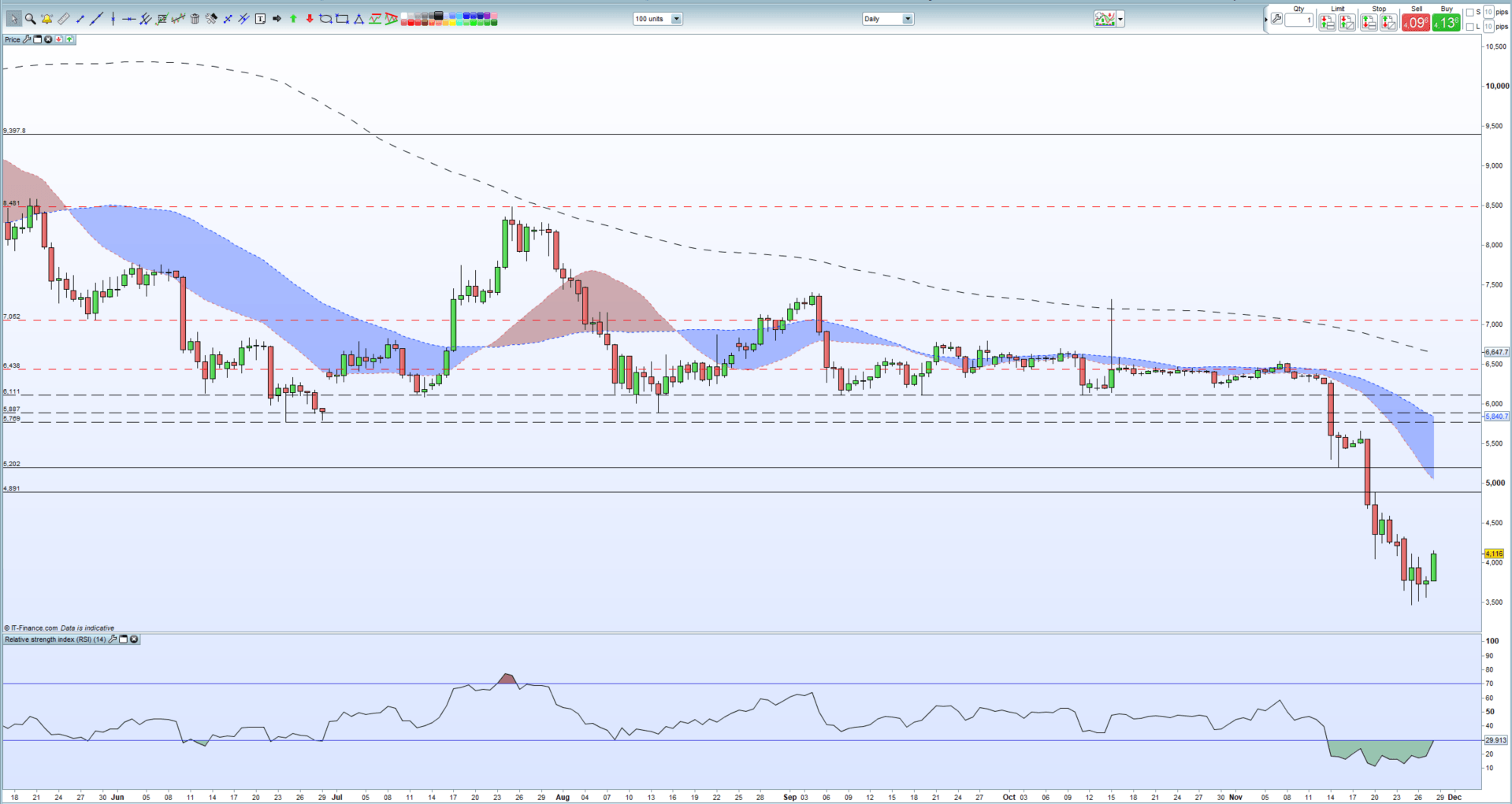
Task: Click second Limit order button
Action: (x=1347, y=22)
